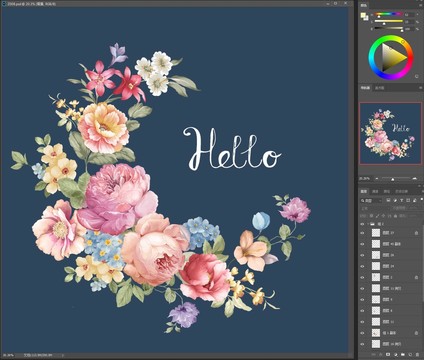
Task: Open the layer blend mode dropdown
Action: coord(375,208)
